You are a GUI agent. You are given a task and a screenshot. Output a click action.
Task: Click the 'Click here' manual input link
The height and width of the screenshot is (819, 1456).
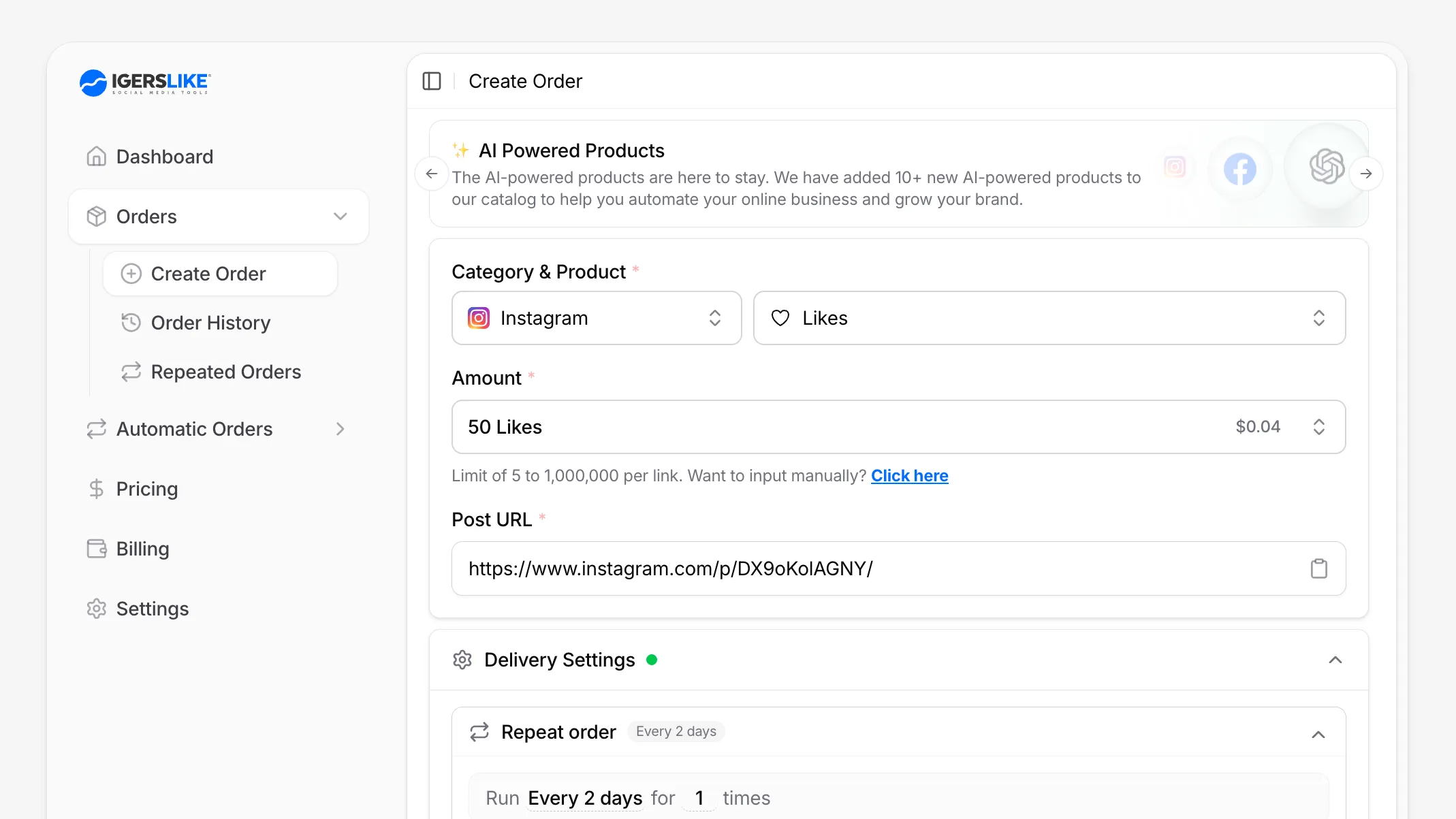pos(910,476)
